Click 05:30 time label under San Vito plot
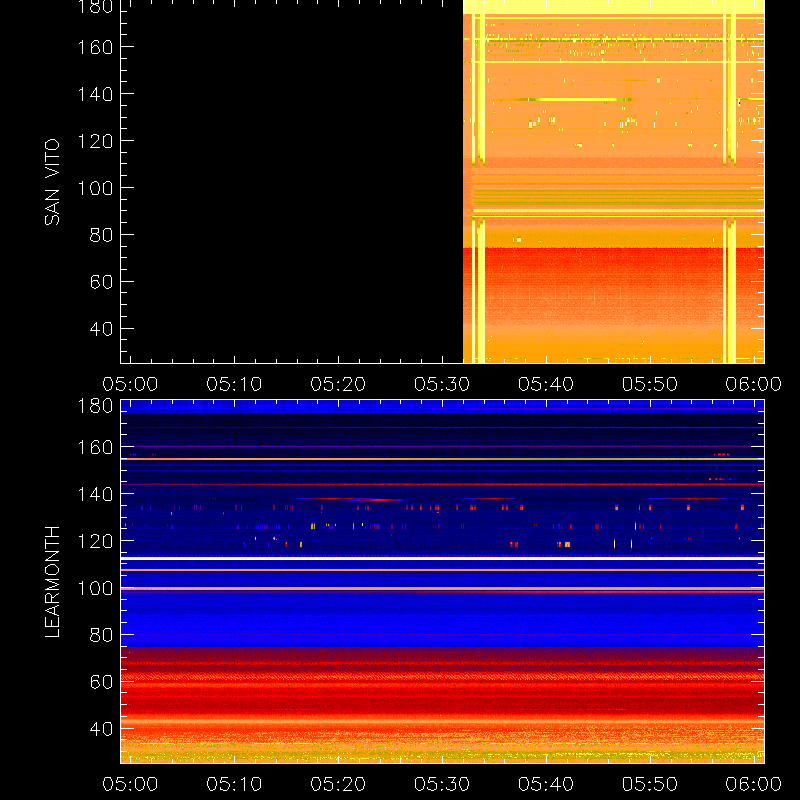Image resolution: width=800 pixels, height=800 pixels. coord(442,384)
